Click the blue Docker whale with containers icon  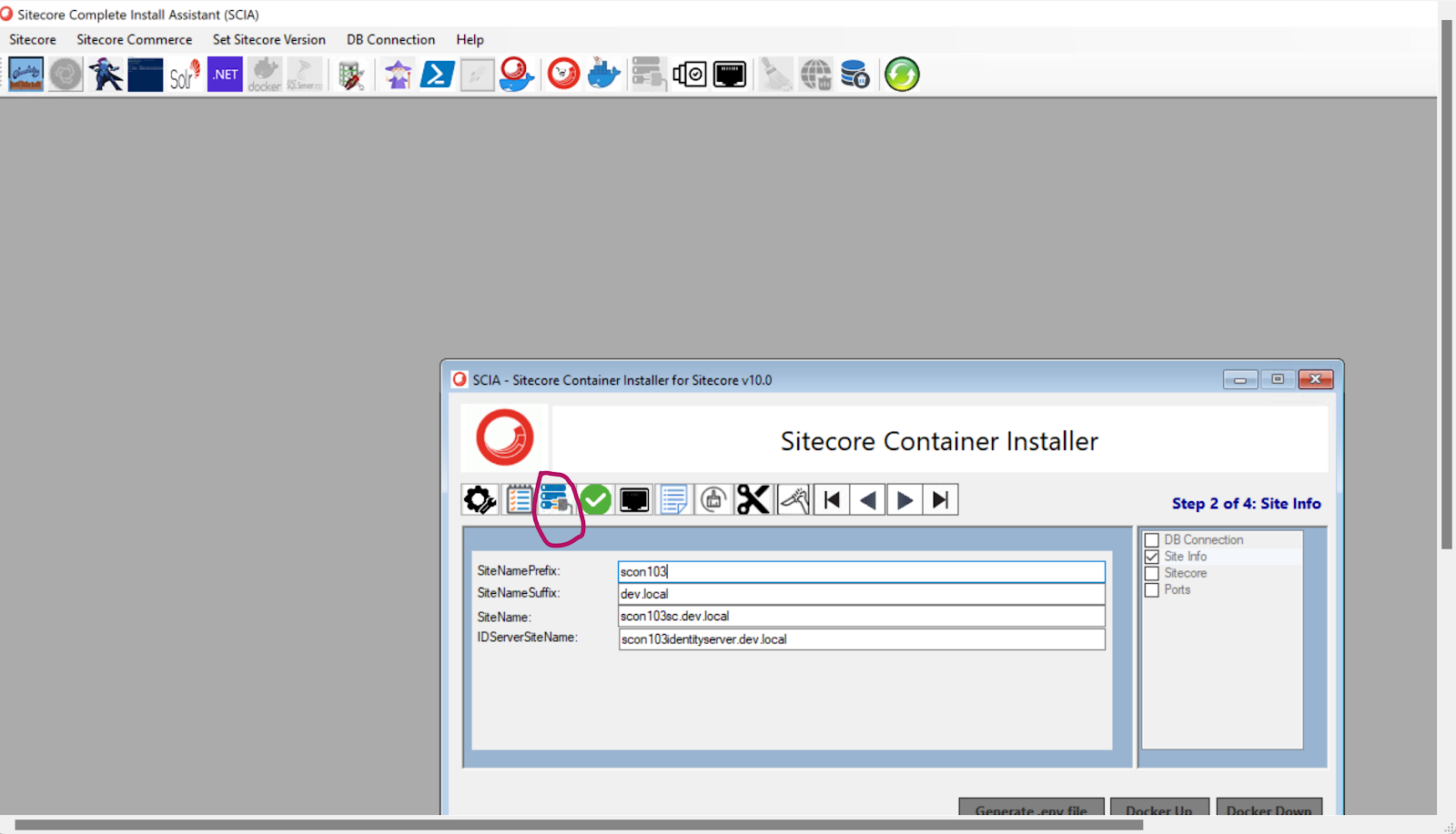tap(603, 75)
